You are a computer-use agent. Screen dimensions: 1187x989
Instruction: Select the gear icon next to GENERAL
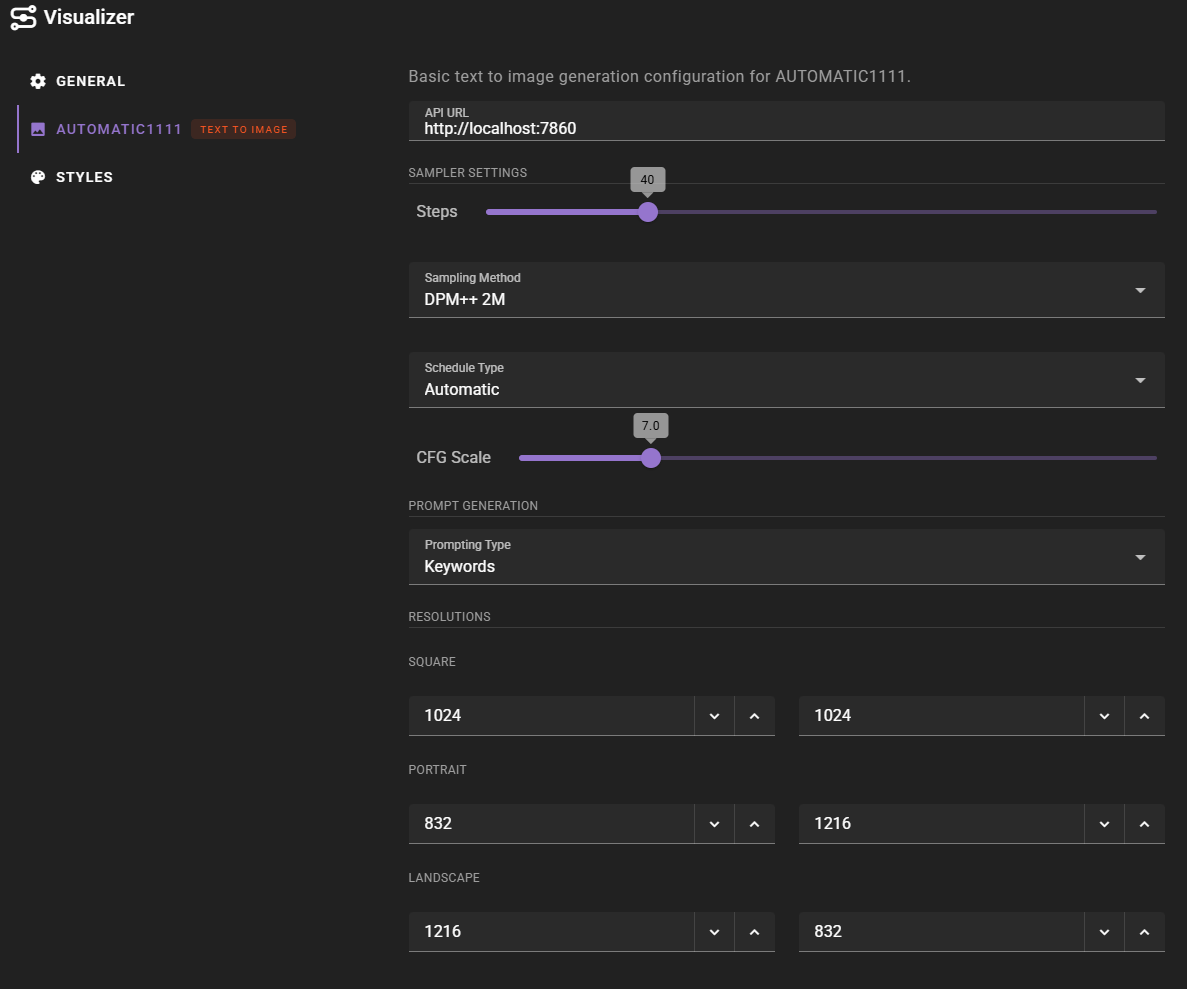tap(37, 81)
